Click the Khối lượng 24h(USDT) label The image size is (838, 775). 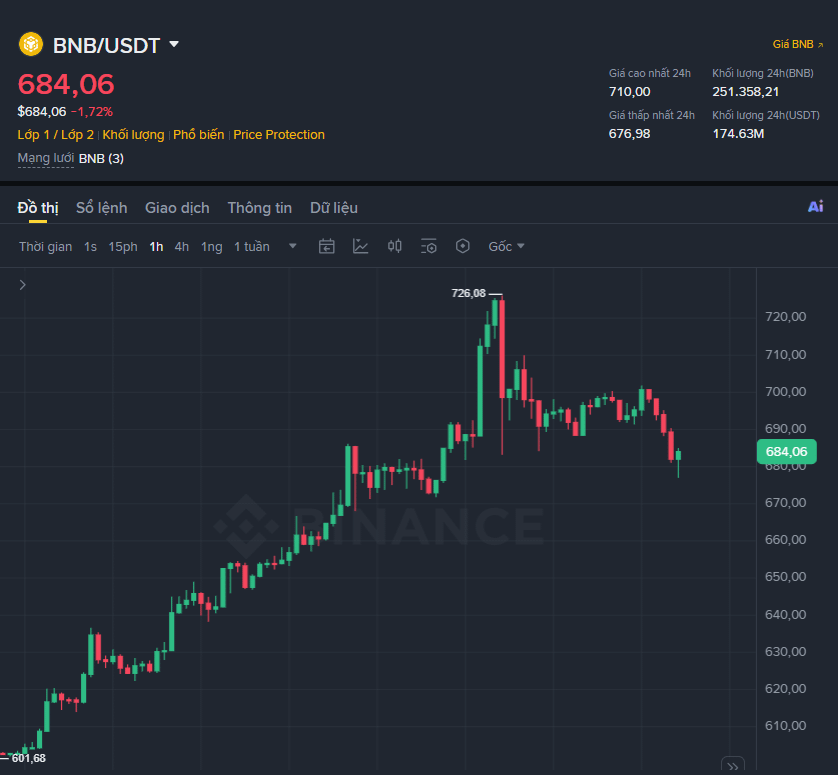tap(766, 115)
